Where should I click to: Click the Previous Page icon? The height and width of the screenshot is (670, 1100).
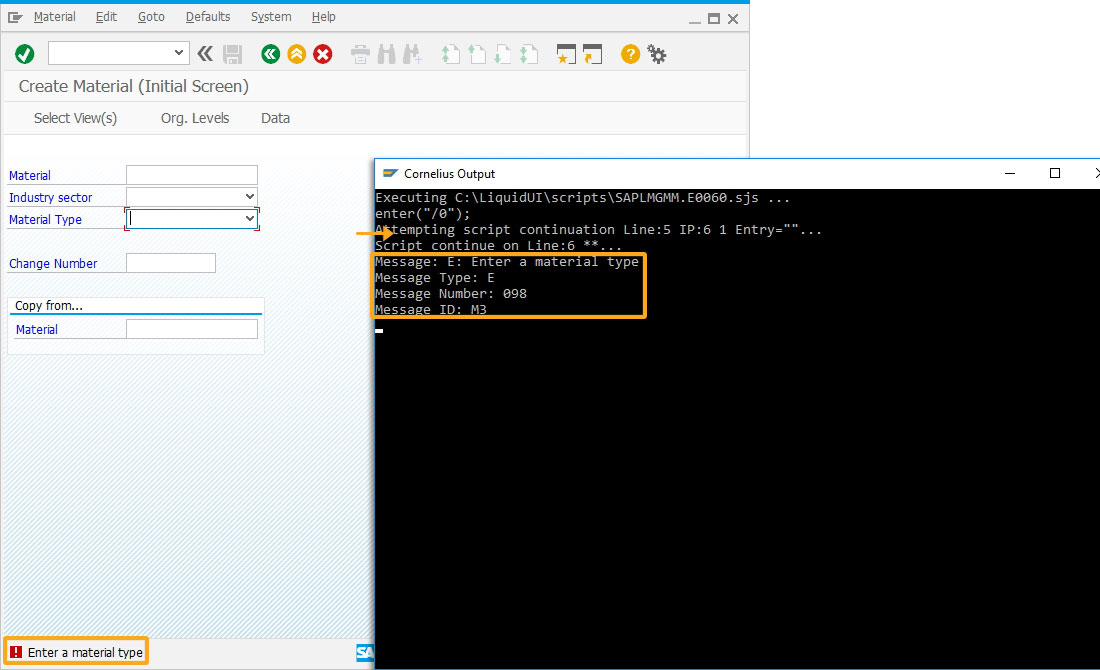coord(477,54)
